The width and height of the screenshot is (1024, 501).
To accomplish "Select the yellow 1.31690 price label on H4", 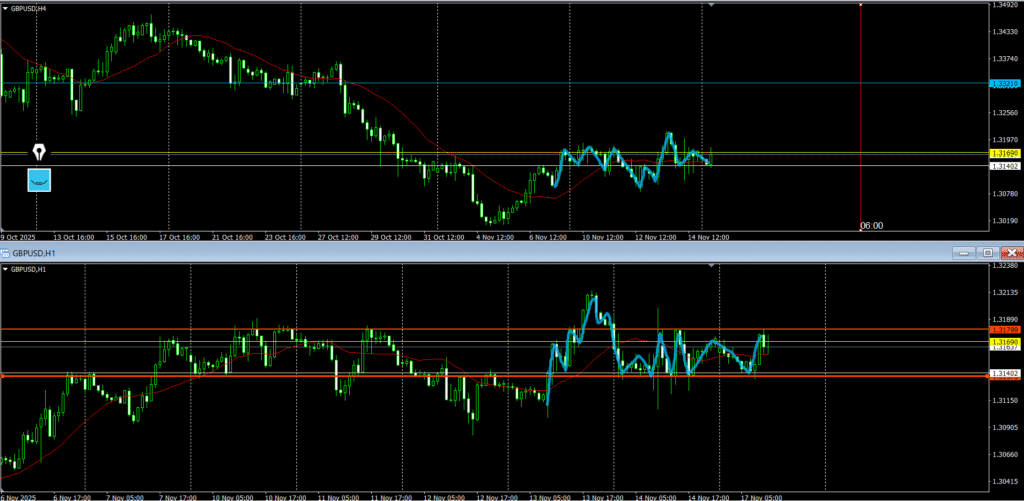I will [x=1003, y=153].
